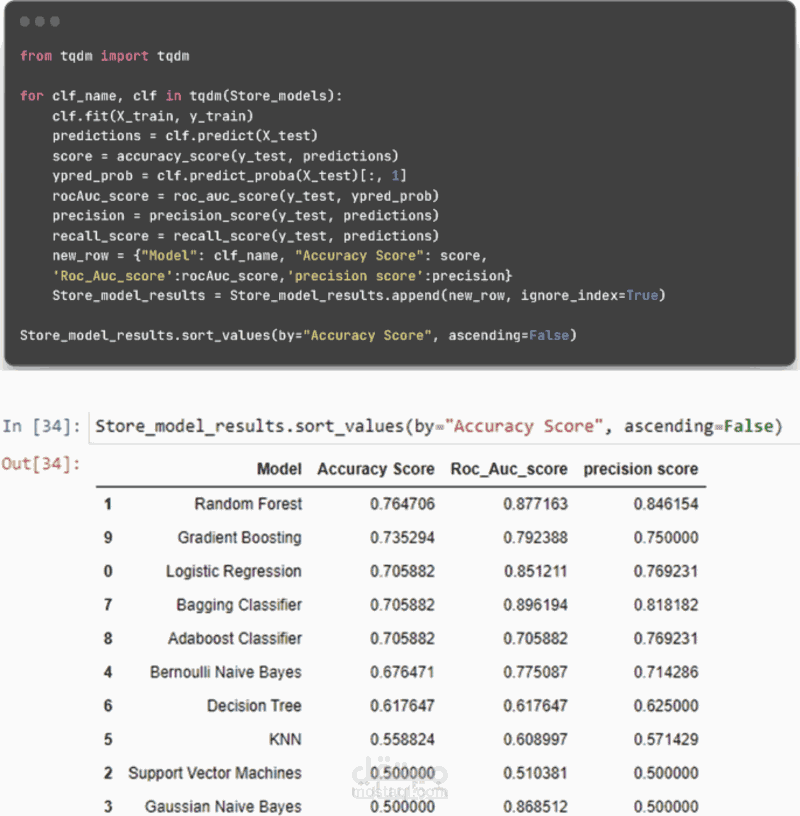Click the "Roc_Auc_score" column header
The height and width of the screenshot is (816, 800).
coord(509,468)
